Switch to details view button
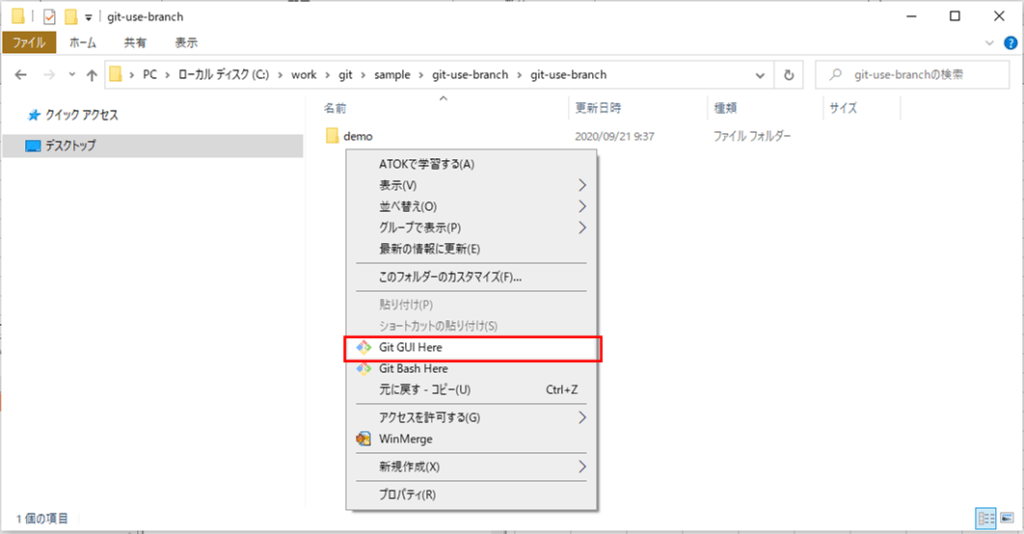1024x534 pixels. click(986, 518)
